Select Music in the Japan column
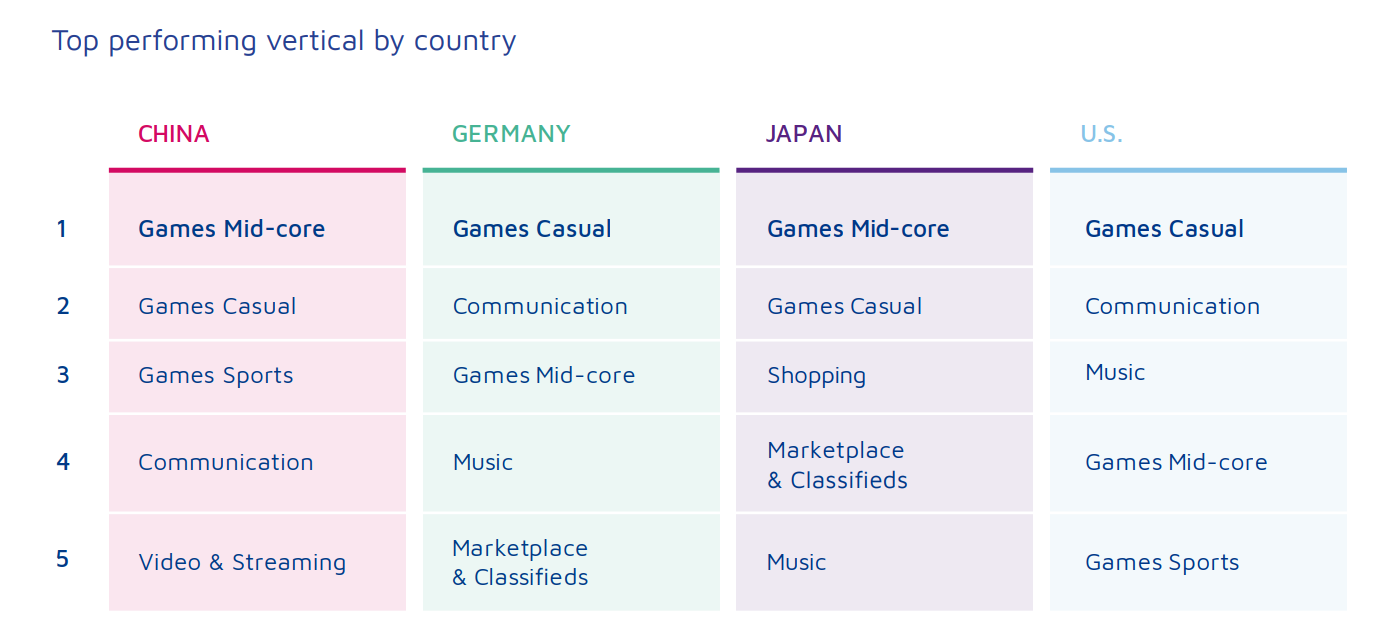The image size is (1379, 635). 796,562
